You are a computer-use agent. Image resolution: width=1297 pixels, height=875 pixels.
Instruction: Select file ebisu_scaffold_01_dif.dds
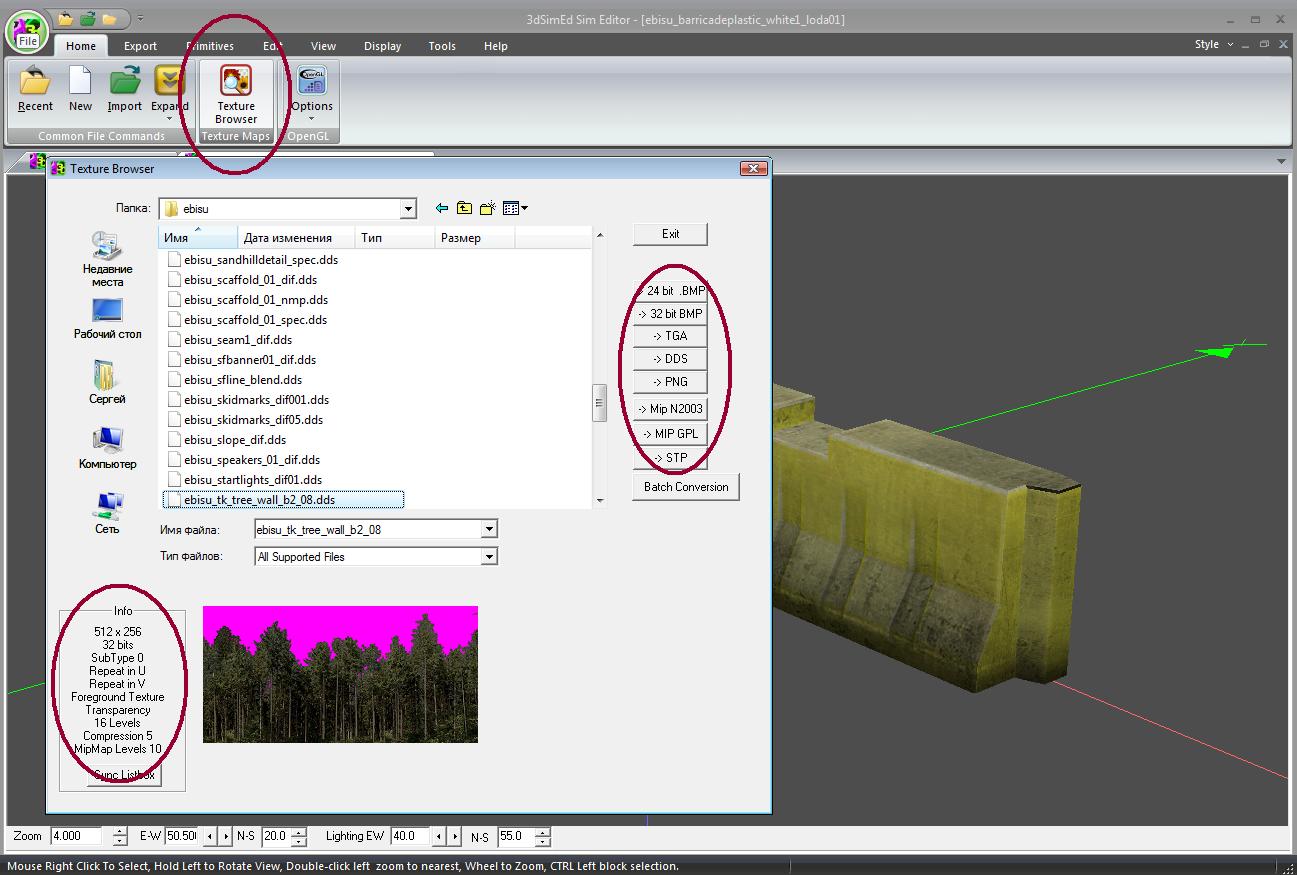point(251,280)
